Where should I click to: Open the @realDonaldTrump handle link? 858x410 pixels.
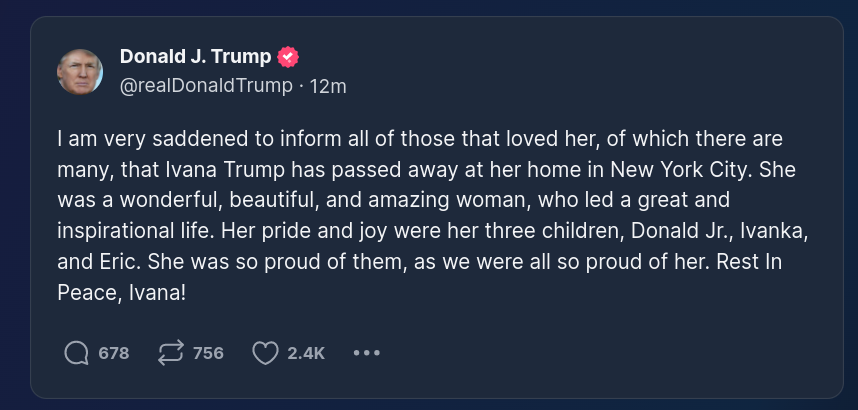click(206, 86)
